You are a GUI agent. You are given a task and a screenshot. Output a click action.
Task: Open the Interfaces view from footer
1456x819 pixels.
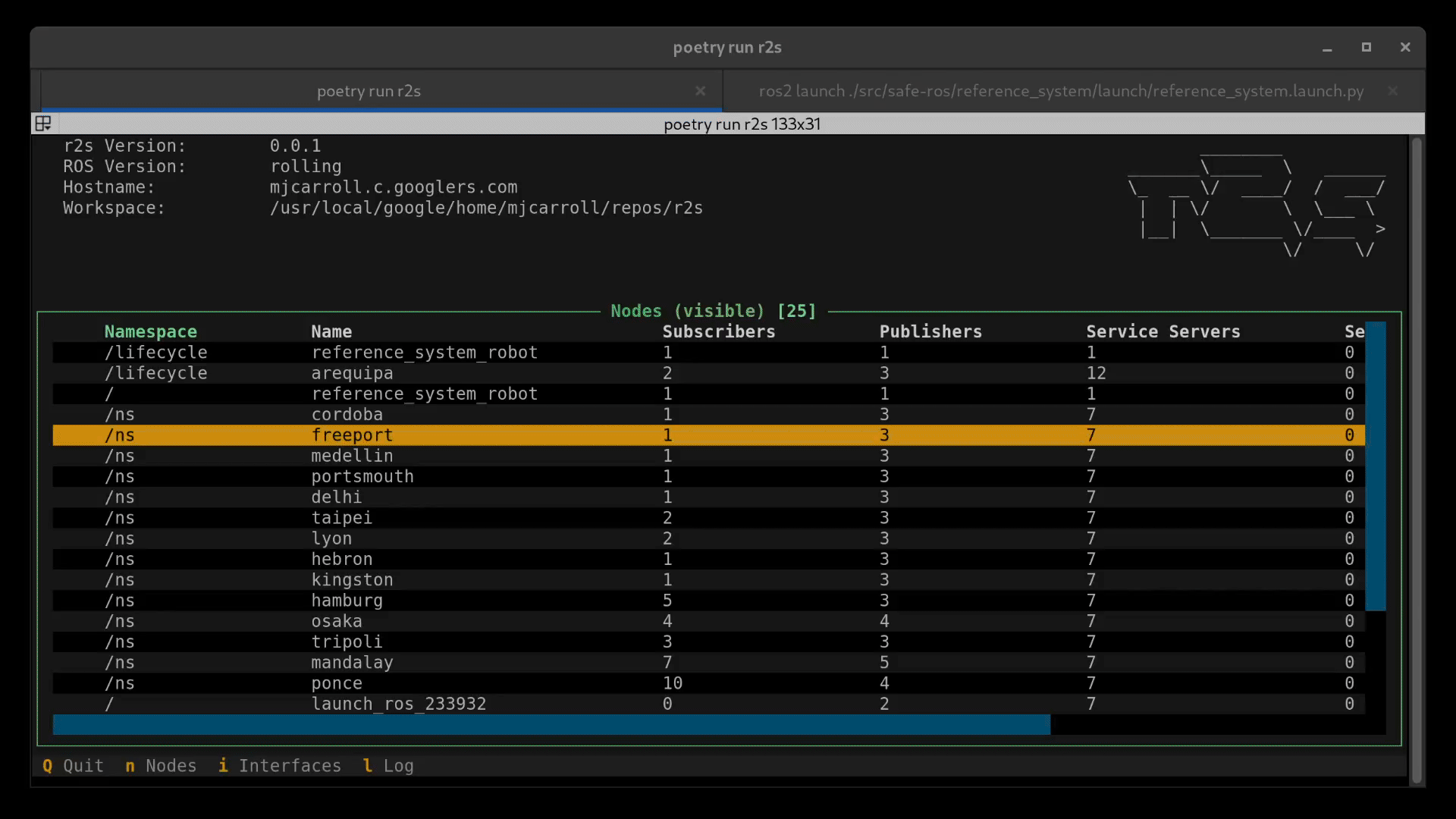coord(280,766)
